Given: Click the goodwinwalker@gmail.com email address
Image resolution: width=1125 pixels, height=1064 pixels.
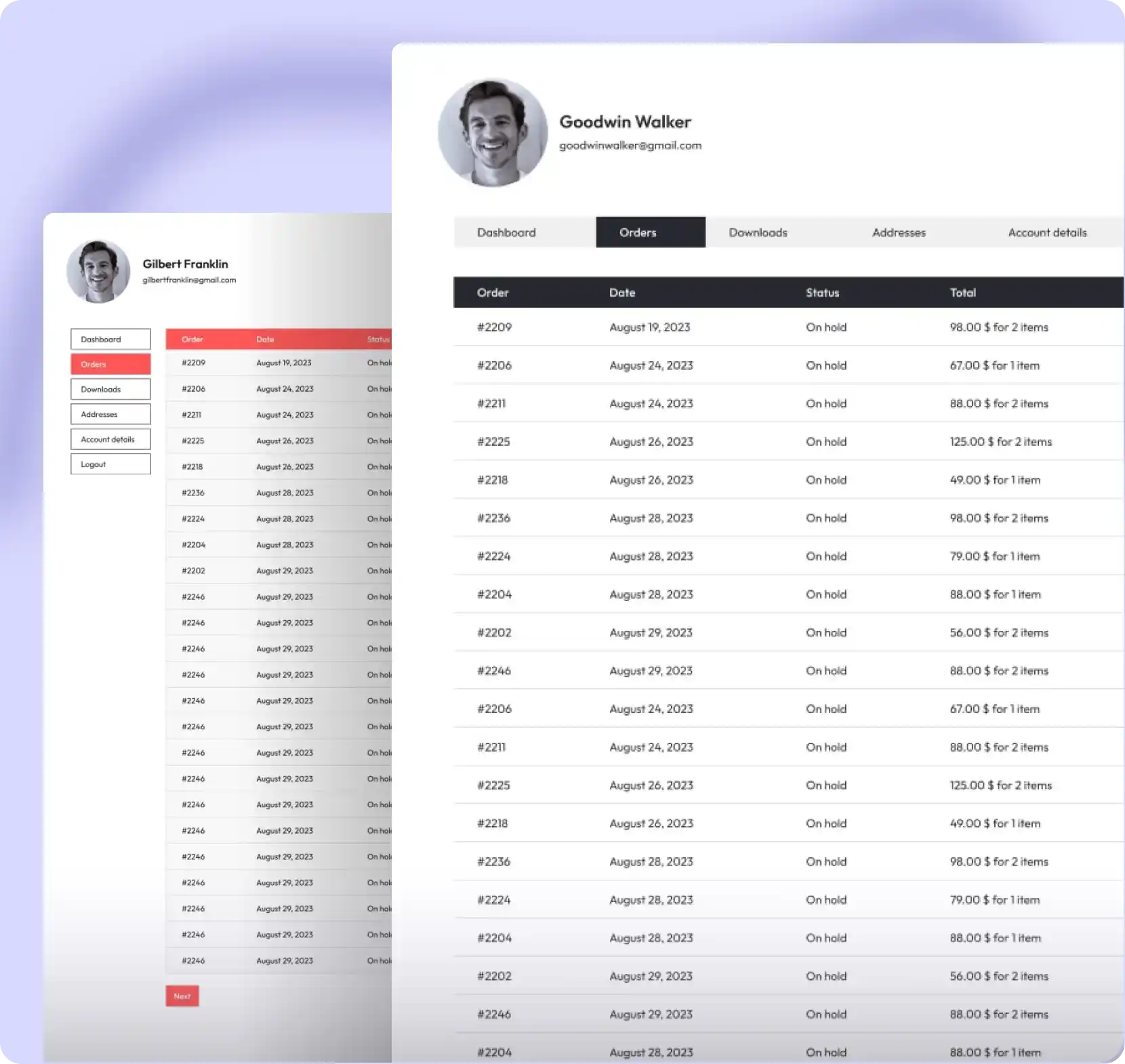Looking at the screenshot, I should pos(630,146).
